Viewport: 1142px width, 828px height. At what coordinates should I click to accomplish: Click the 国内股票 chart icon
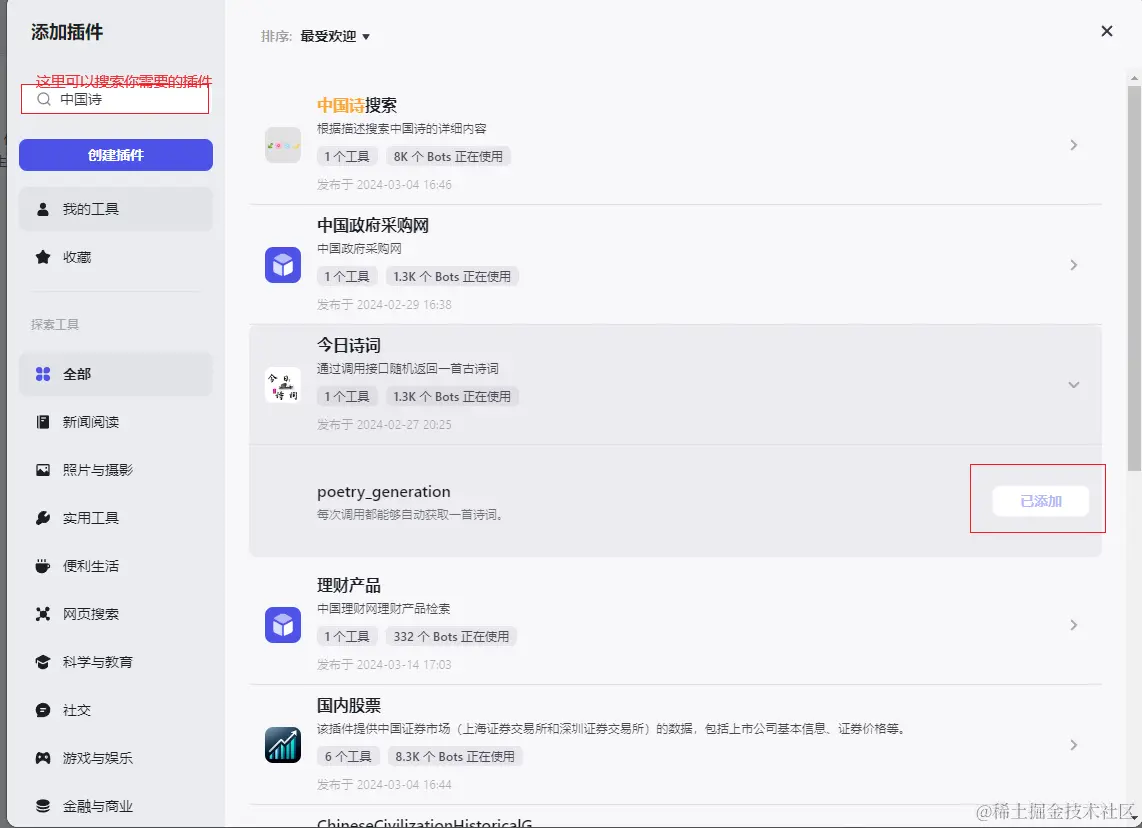[283, 745]
